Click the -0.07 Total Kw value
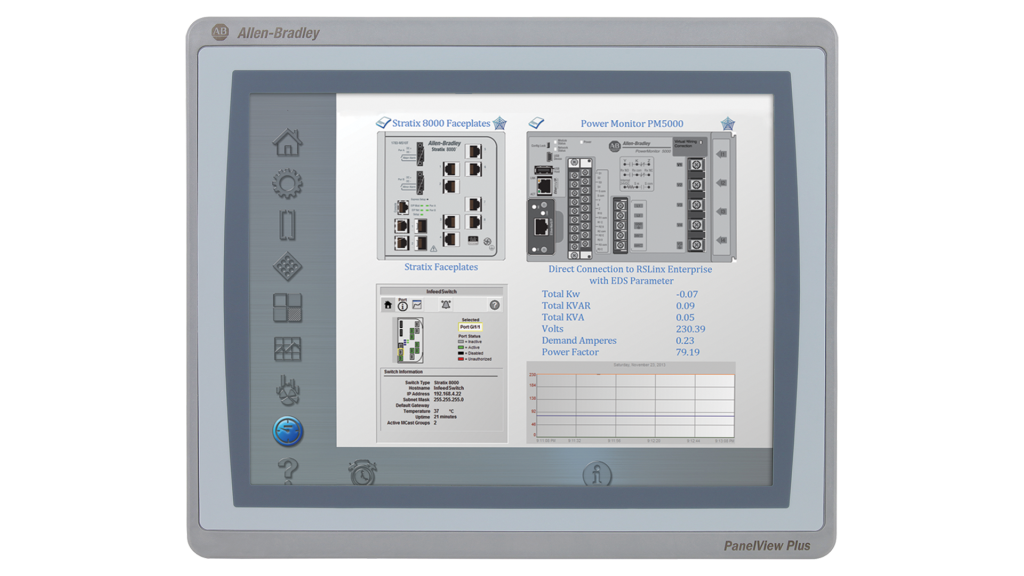 point(686,295)
